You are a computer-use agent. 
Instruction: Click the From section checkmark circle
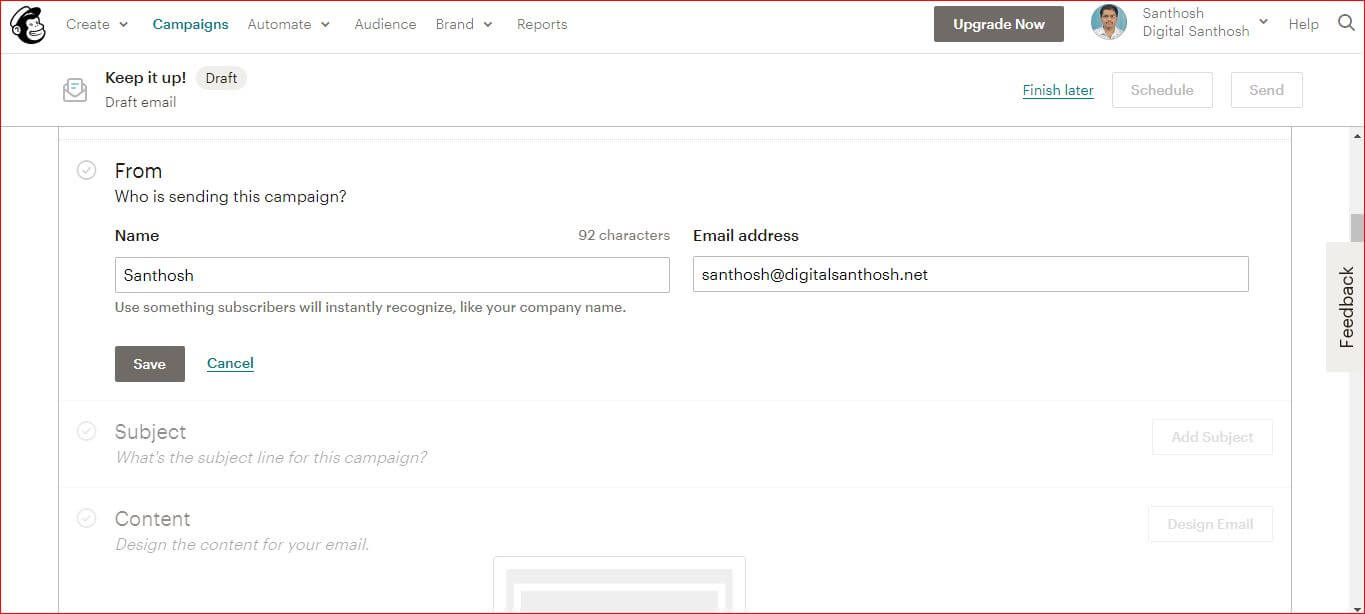click(x=87, y=170)
